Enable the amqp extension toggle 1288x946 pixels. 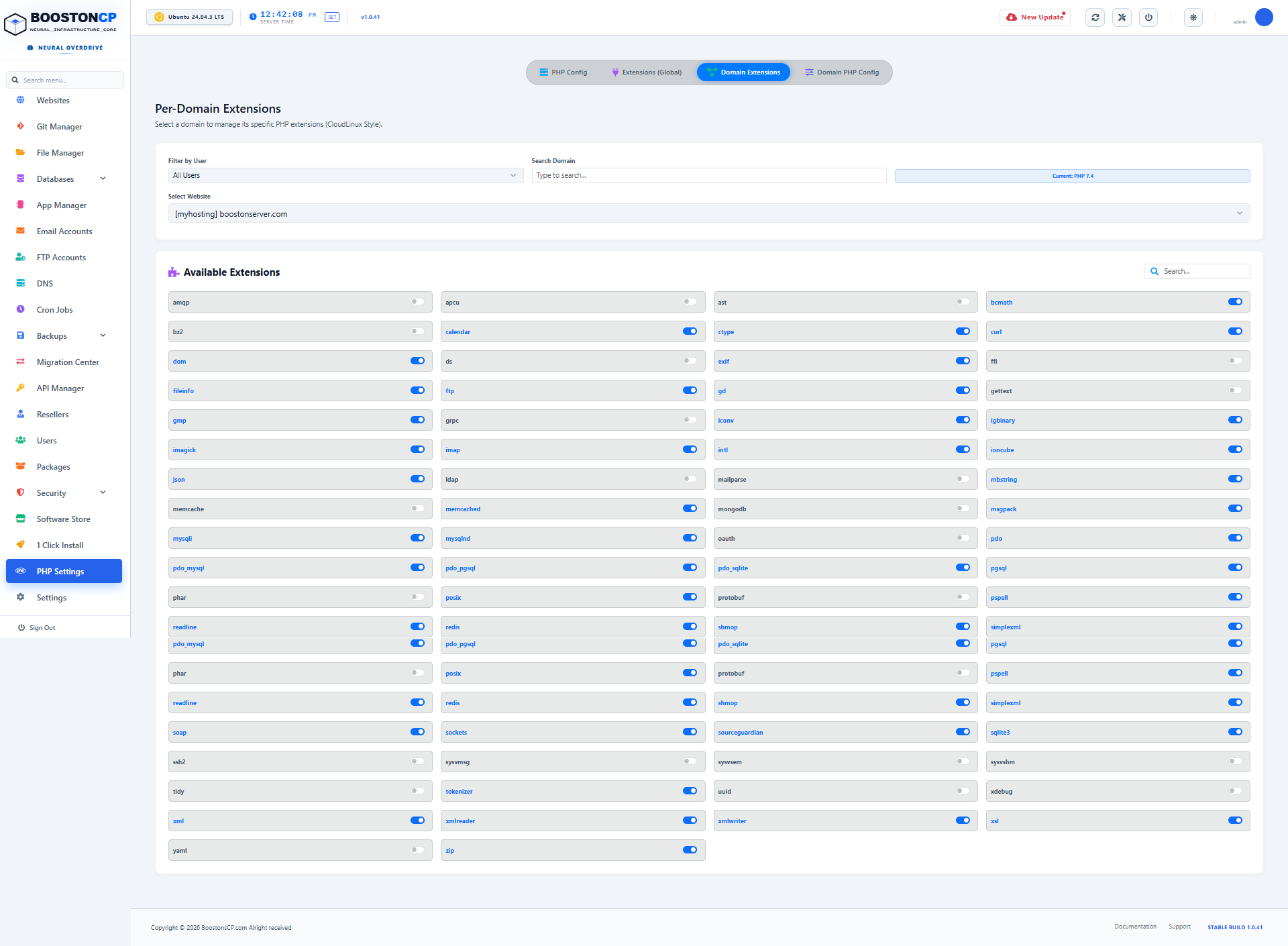417,302
